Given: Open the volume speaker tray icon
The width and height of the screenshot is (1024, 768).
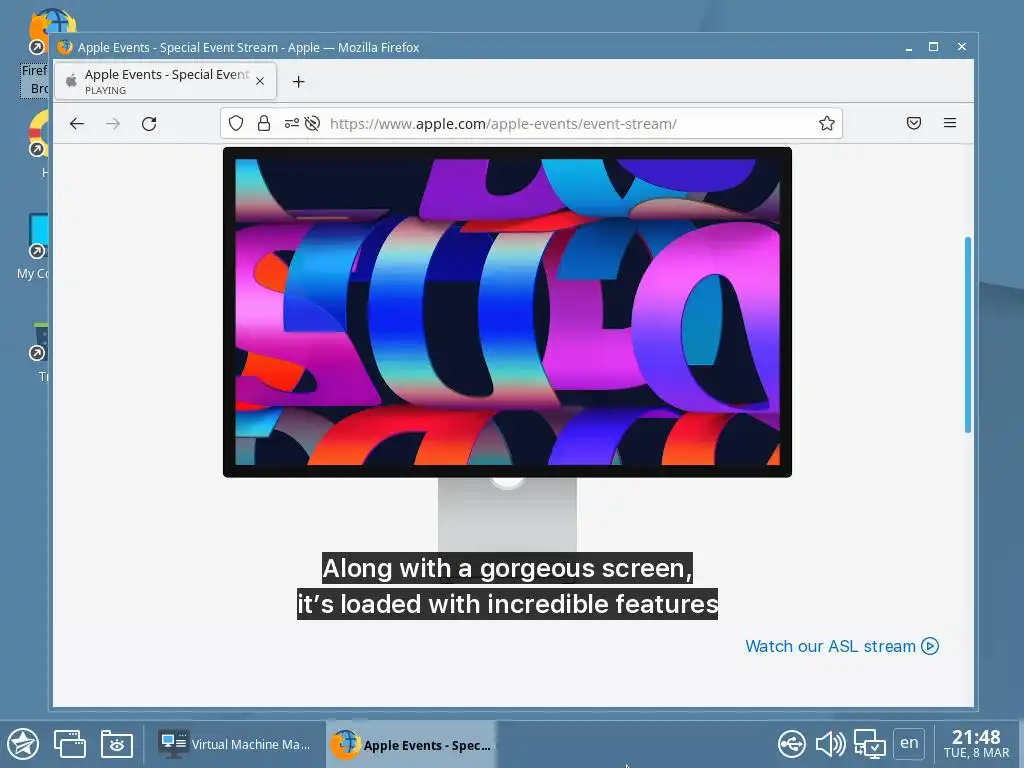Looking at the screenshot, I should [830, 744].
